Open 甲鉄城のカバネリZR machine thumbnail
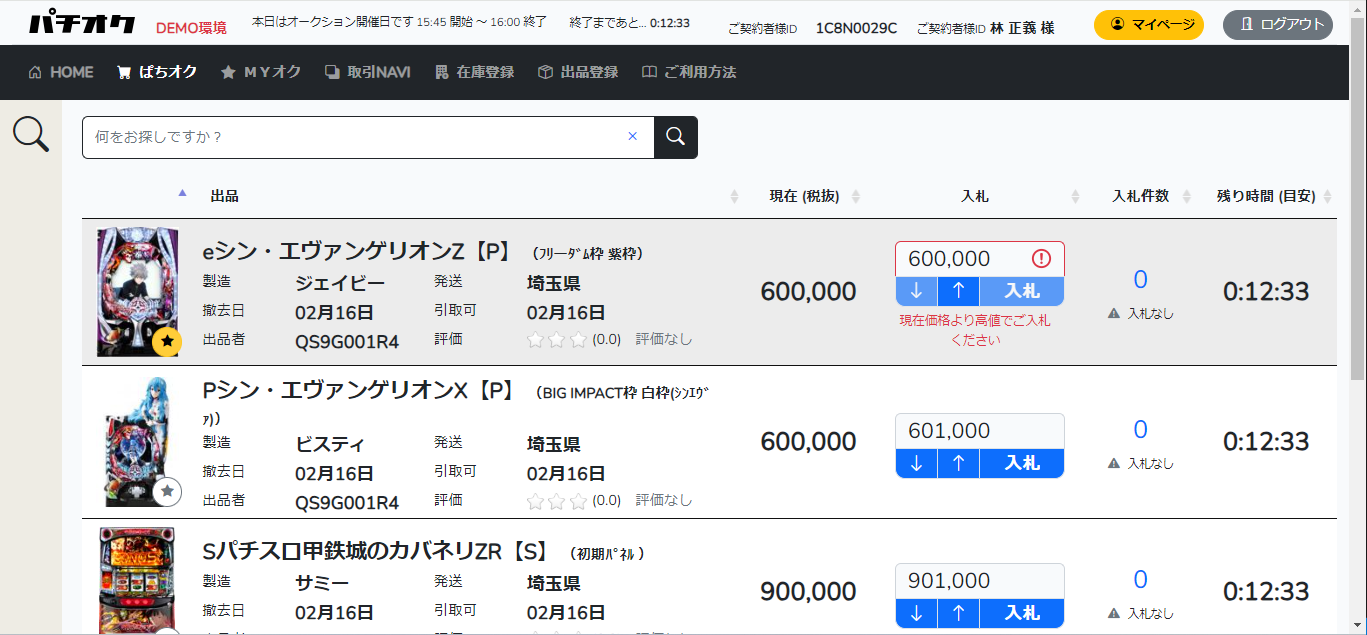 137,580
